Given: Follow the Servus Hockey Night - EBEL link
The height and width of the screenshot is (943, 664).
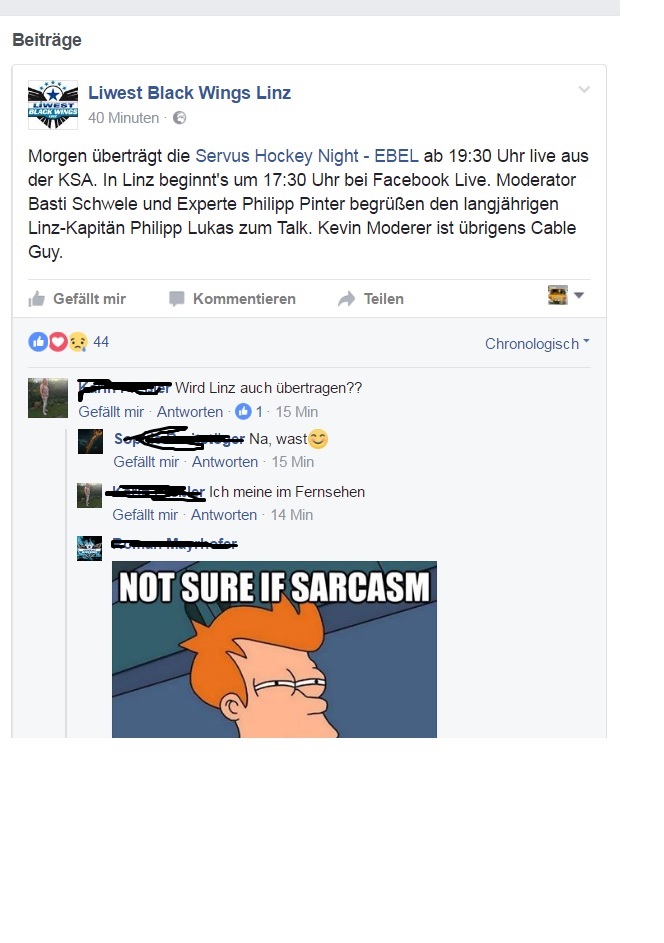Looking at the screenshot, I should (307, 156).
